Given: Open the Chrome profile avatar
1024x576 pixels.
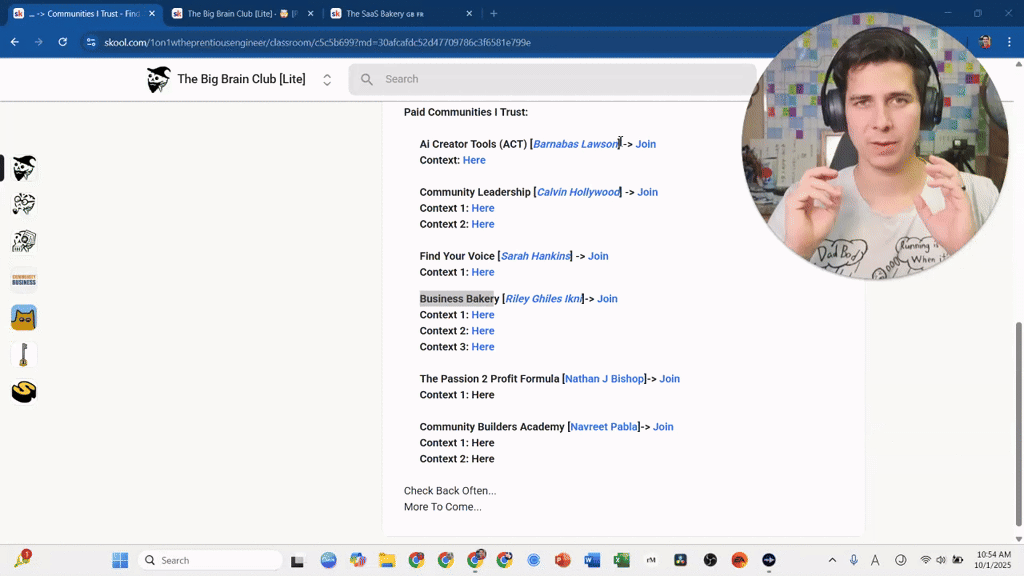Looking at the screenshot, I should (985, 42).
